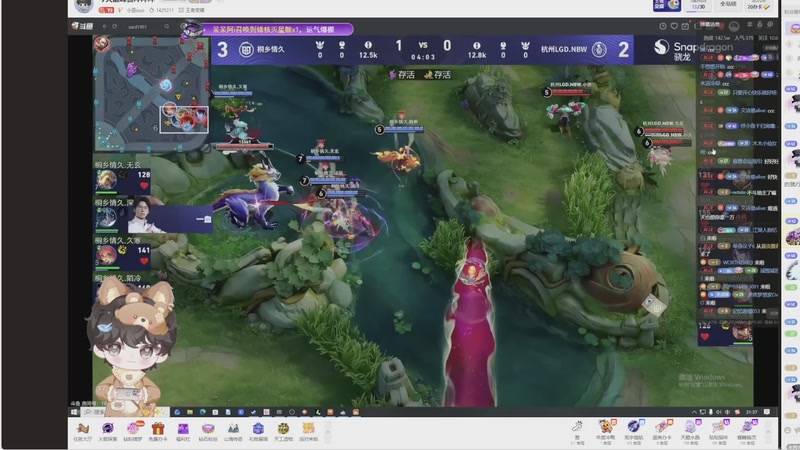This screenshot has height=450, width=800.
Task: Click the Douyu logo in stream client
Action: (x=82, y=26)
